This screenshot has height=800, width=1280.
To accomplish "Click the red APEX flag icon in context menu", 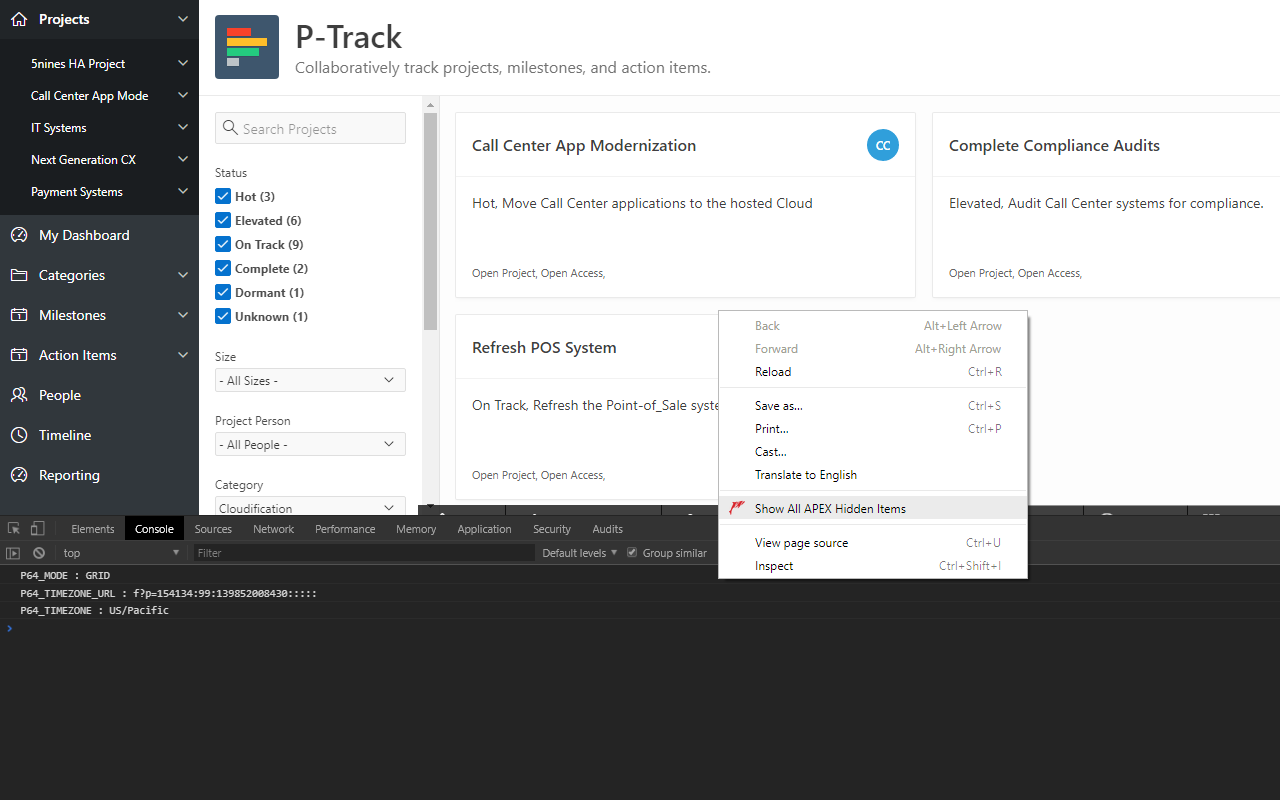I will (737, 508).
